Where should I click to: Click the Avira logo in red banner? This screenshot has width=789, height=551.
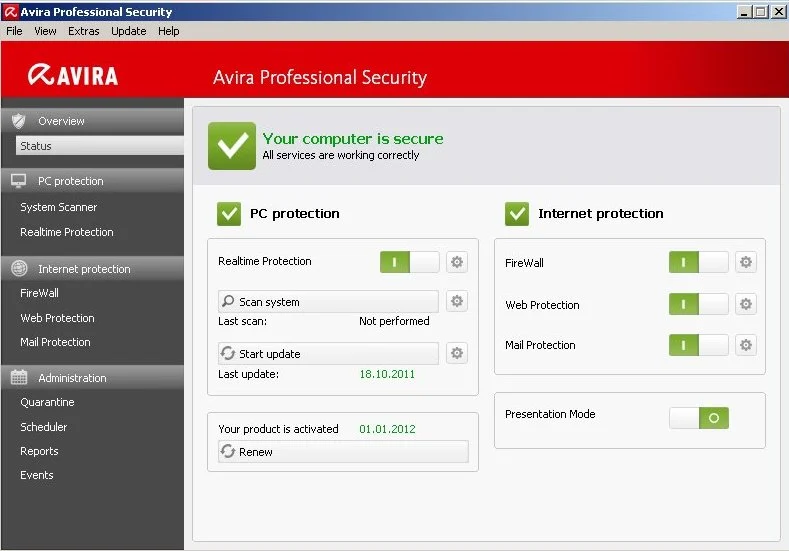(73, 75)
